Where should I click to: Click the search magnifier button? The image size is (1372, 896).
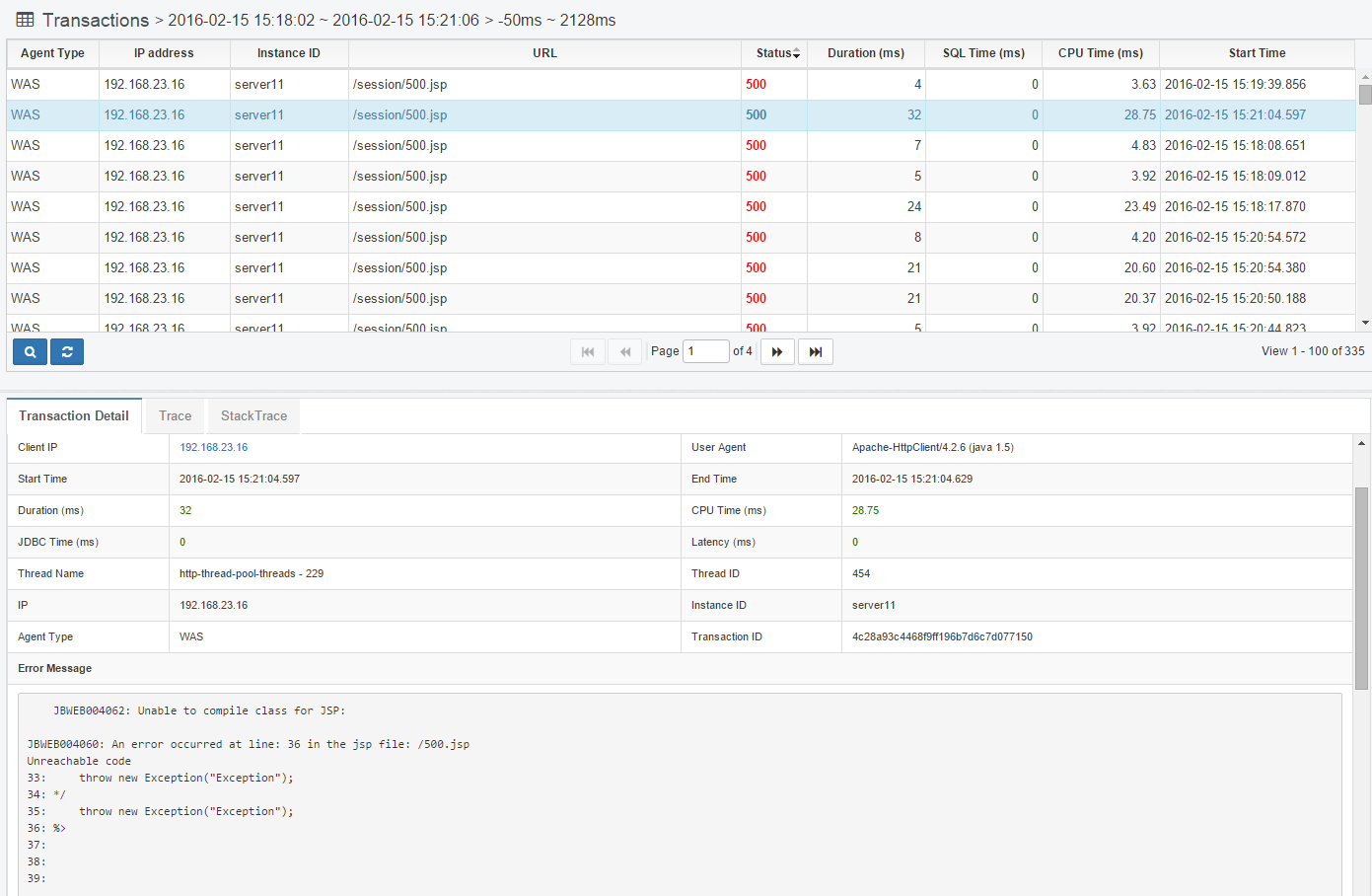30,352
